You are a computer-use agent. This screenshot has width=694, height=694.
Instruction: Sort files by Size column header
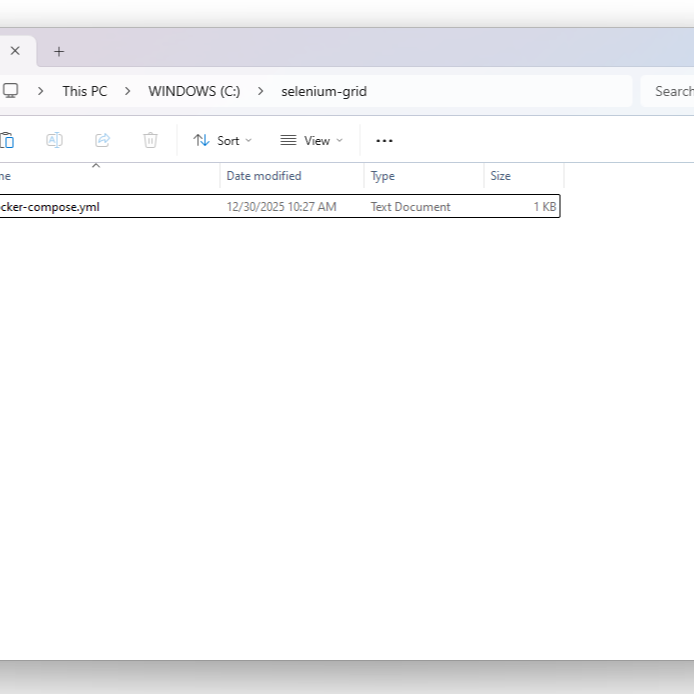(x=501, y=176)
